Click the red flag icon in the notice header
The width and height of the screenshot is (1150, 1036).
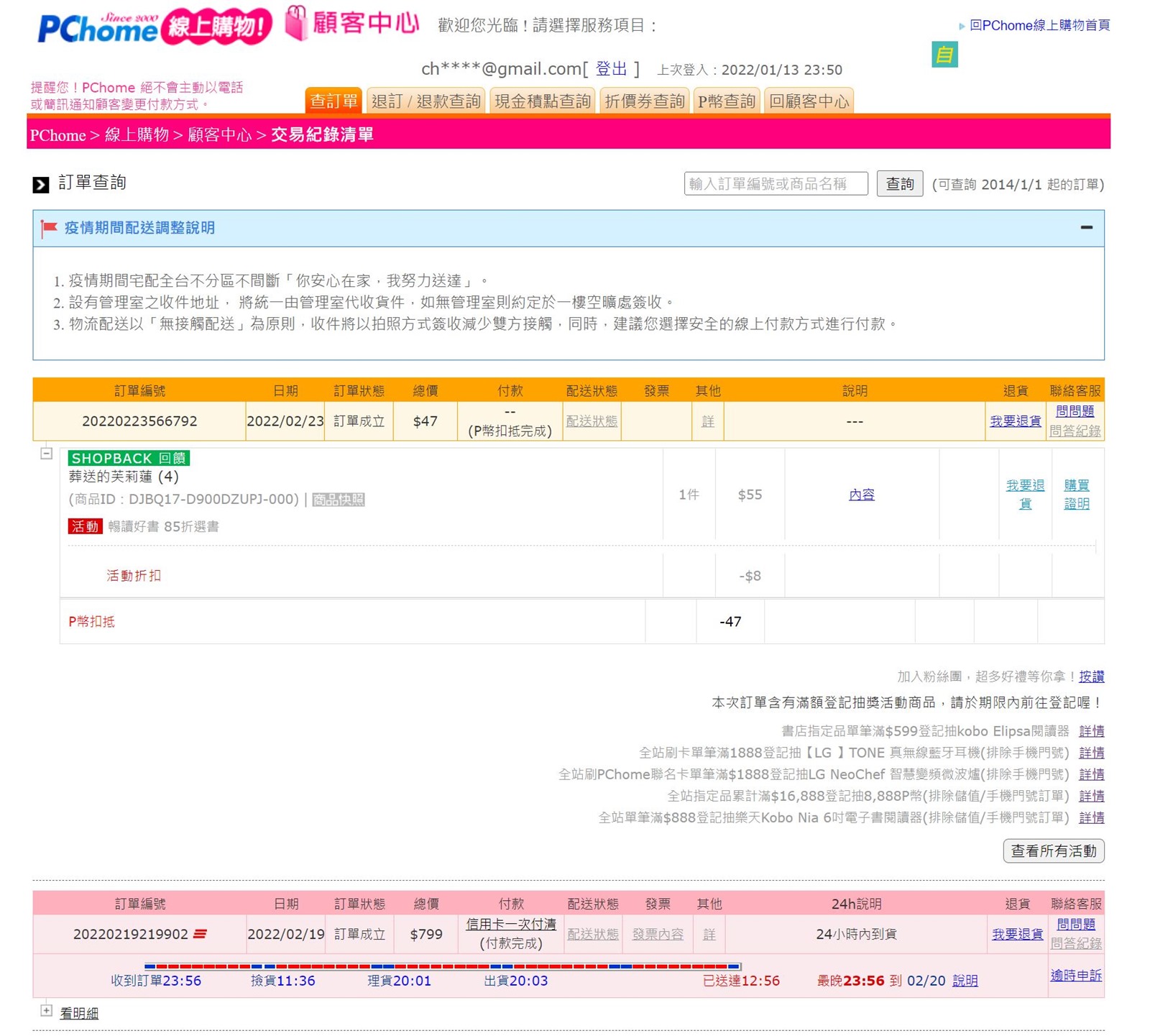click(49, 229)
